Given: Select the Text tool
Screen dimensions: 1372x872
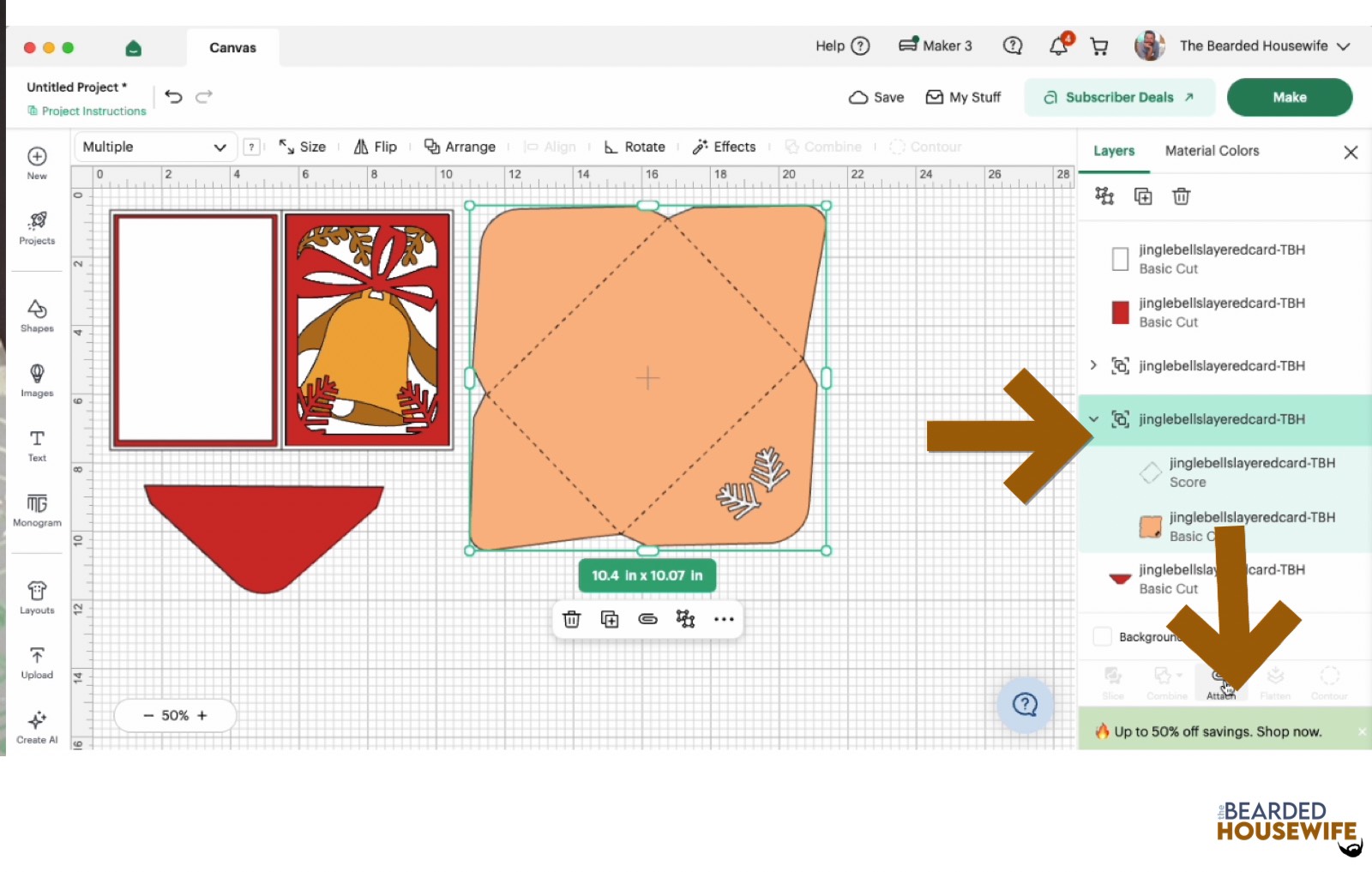Looking at the screenshot, I should tap(37, 446).
